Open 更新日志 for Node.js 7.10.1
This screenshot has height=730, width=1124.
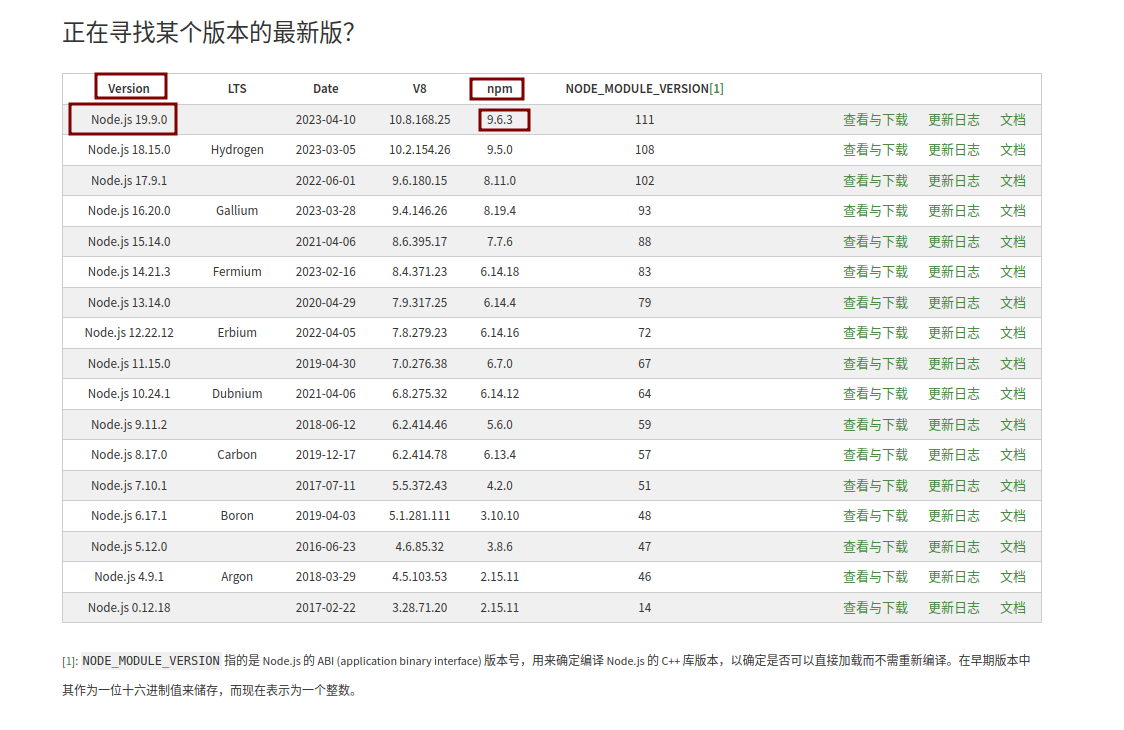click(x=953, y=485)
